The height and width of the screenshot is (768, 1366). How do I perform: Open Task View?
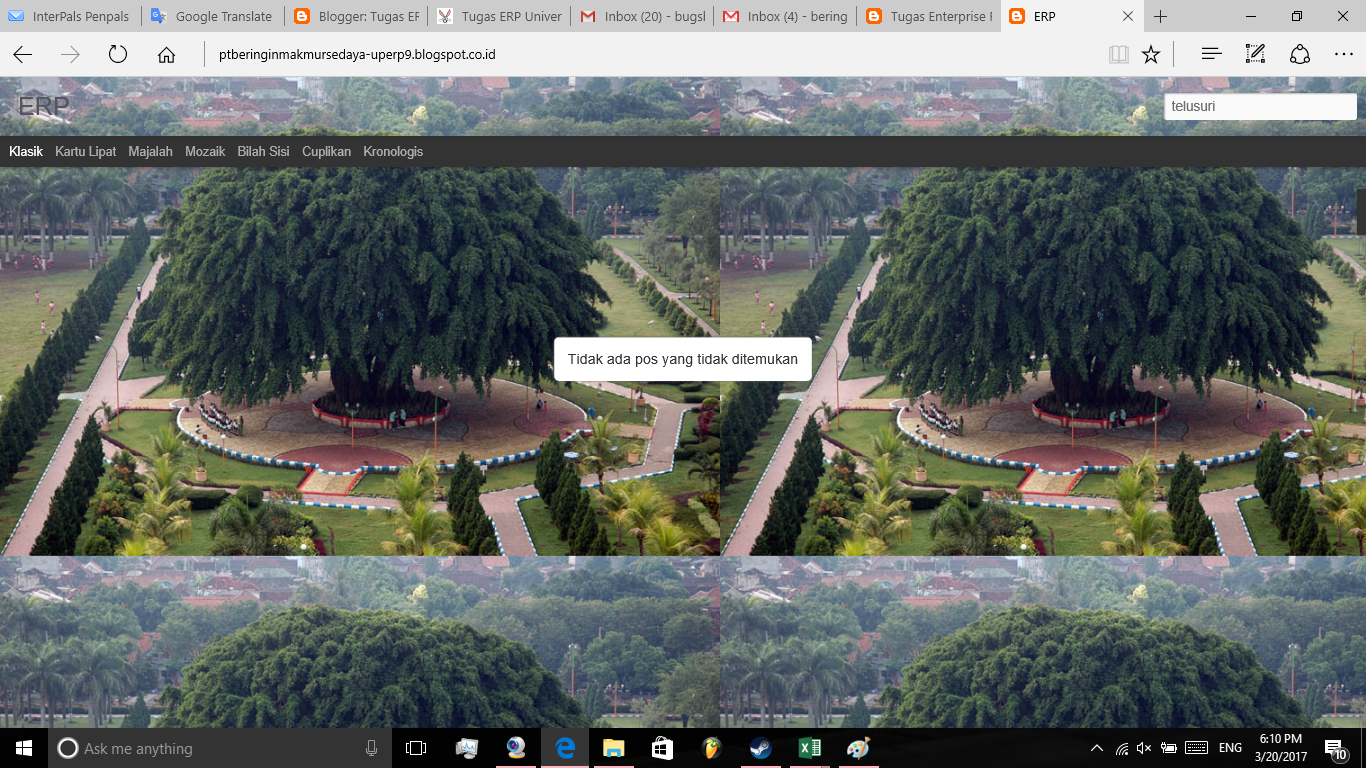(x=416, y=748)
